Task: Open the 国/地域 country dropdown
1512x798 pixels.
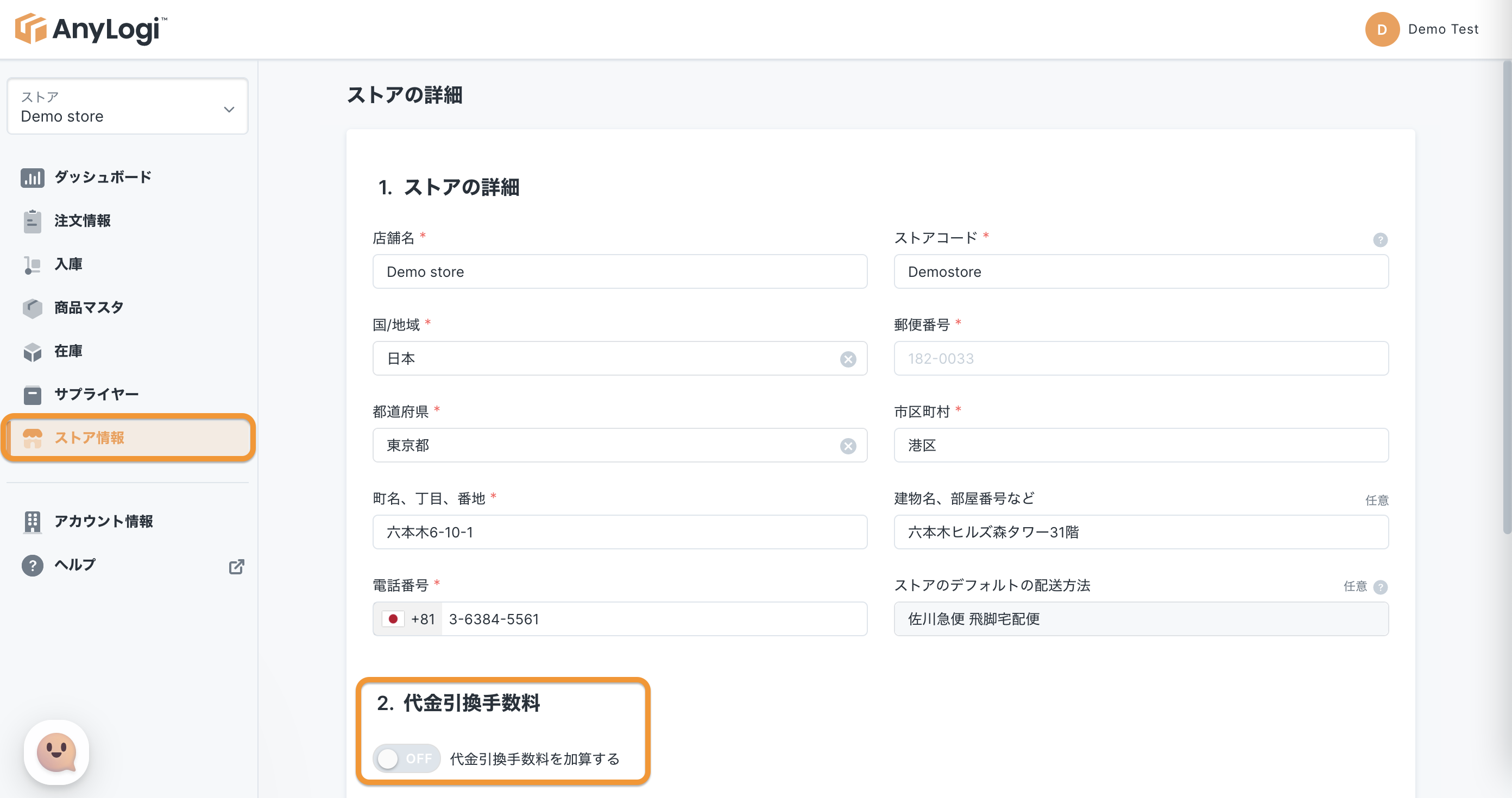Action: click(619, 358)
